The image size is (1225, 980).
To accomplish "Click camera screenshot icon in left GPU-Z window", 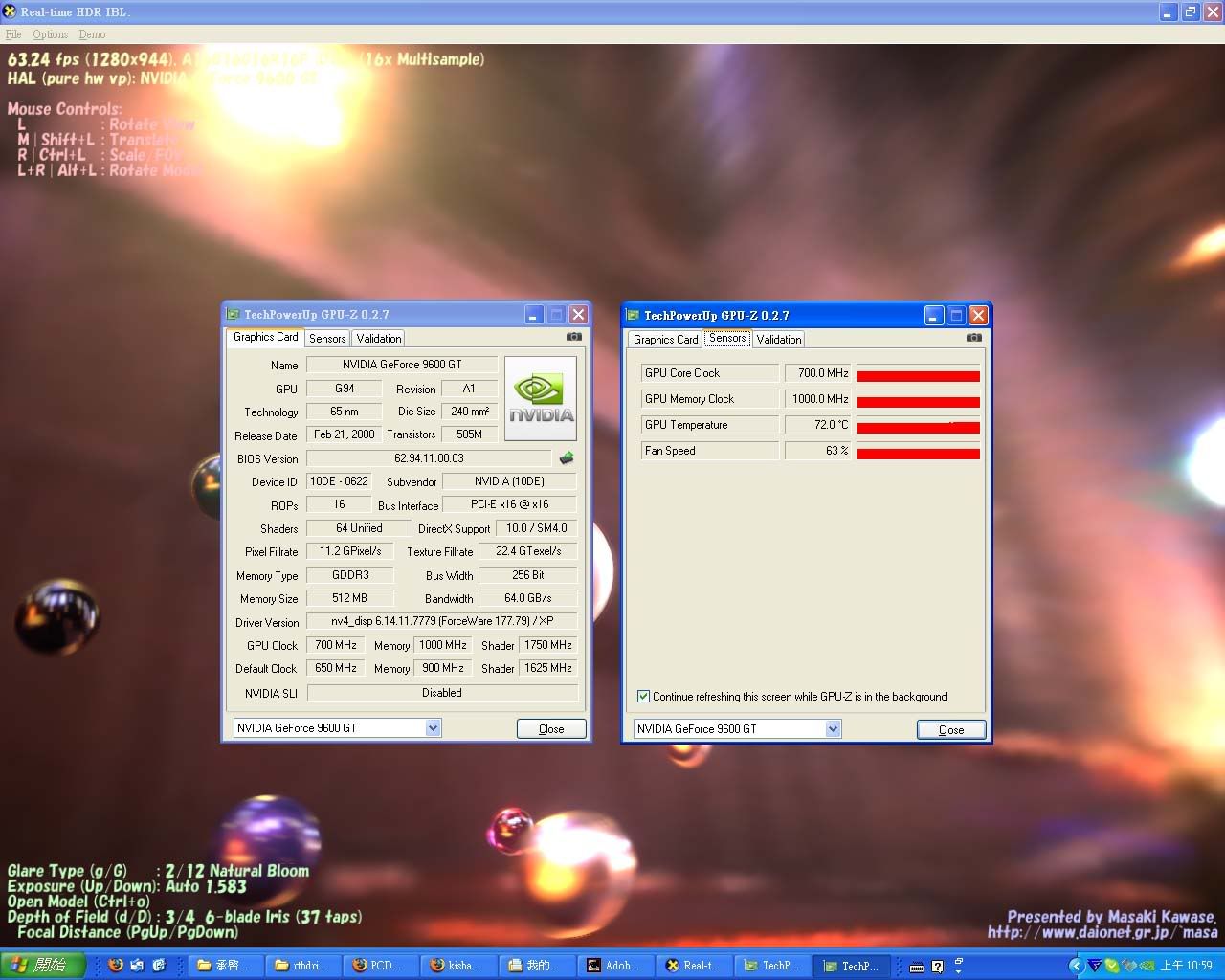I will point(573,337).
